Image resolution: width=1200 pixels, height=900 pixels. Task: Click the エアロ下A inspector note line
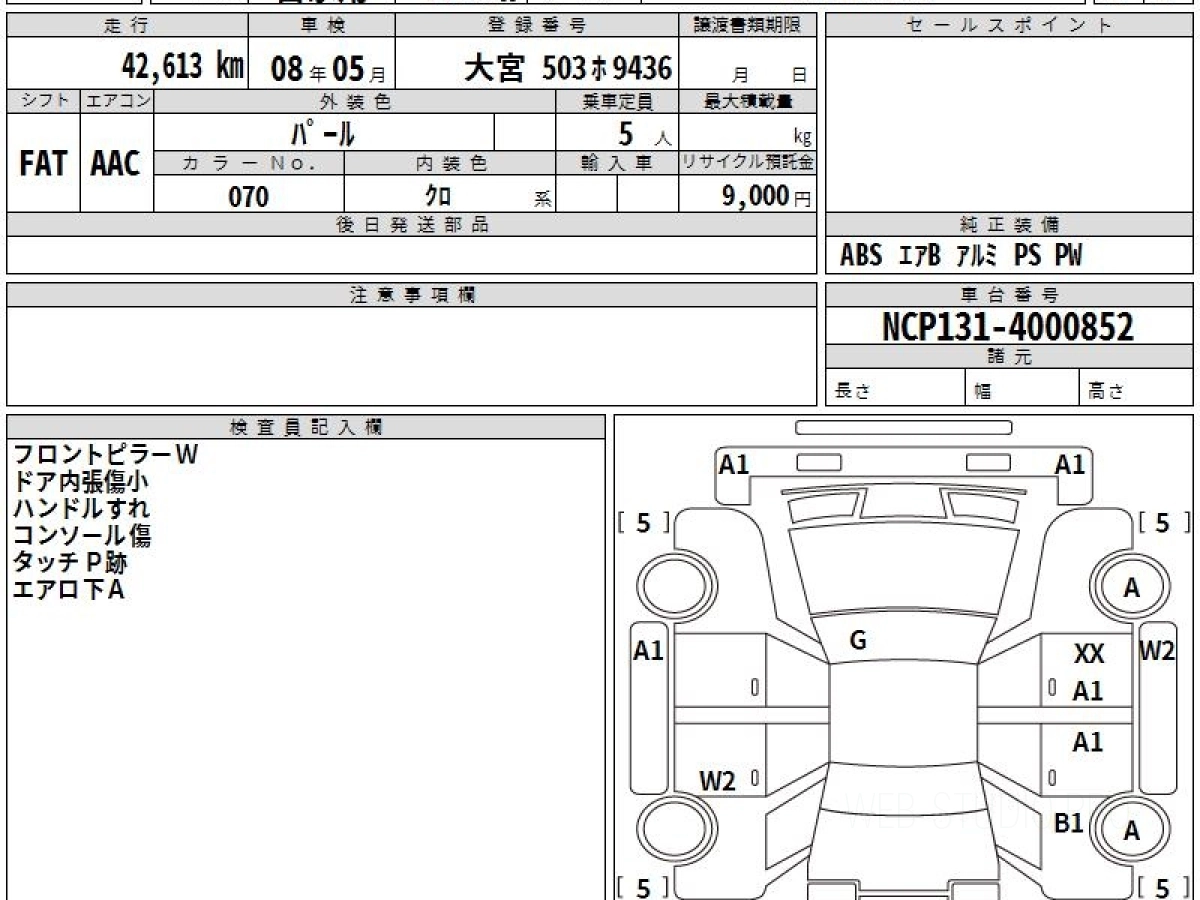point(68,589)
